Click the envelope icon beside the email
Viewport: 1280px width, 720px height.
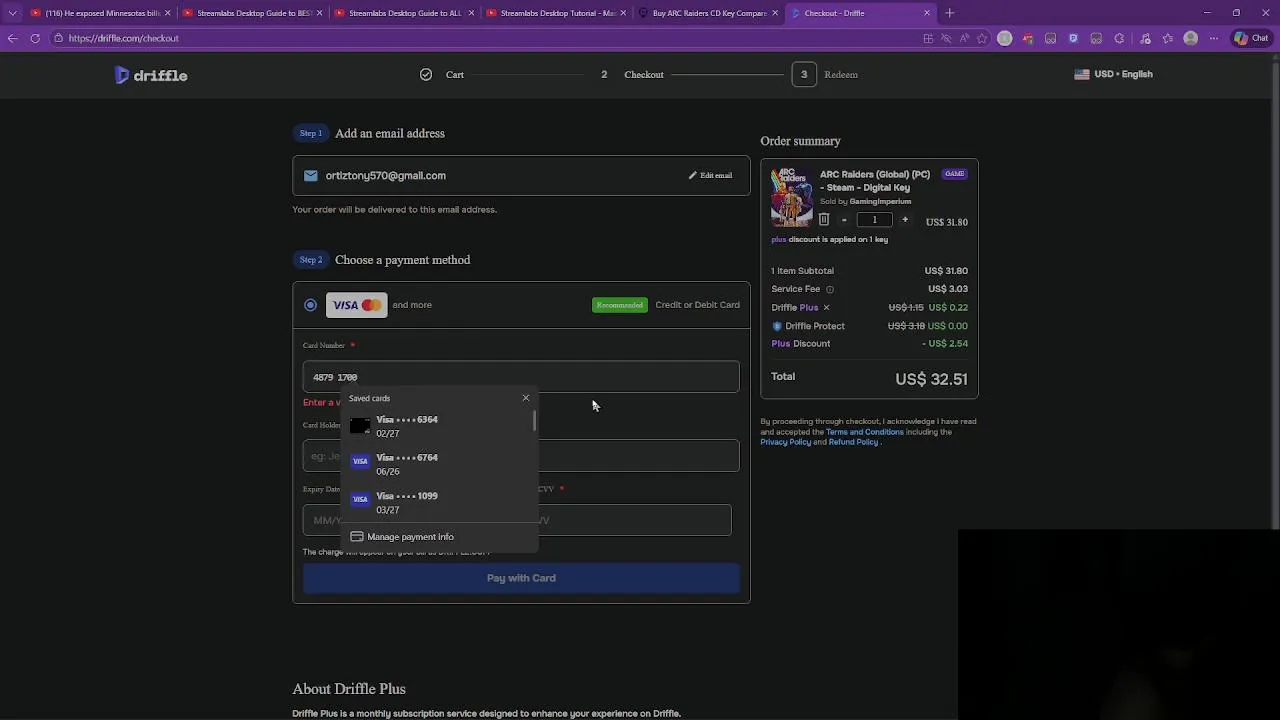[311, 175]
